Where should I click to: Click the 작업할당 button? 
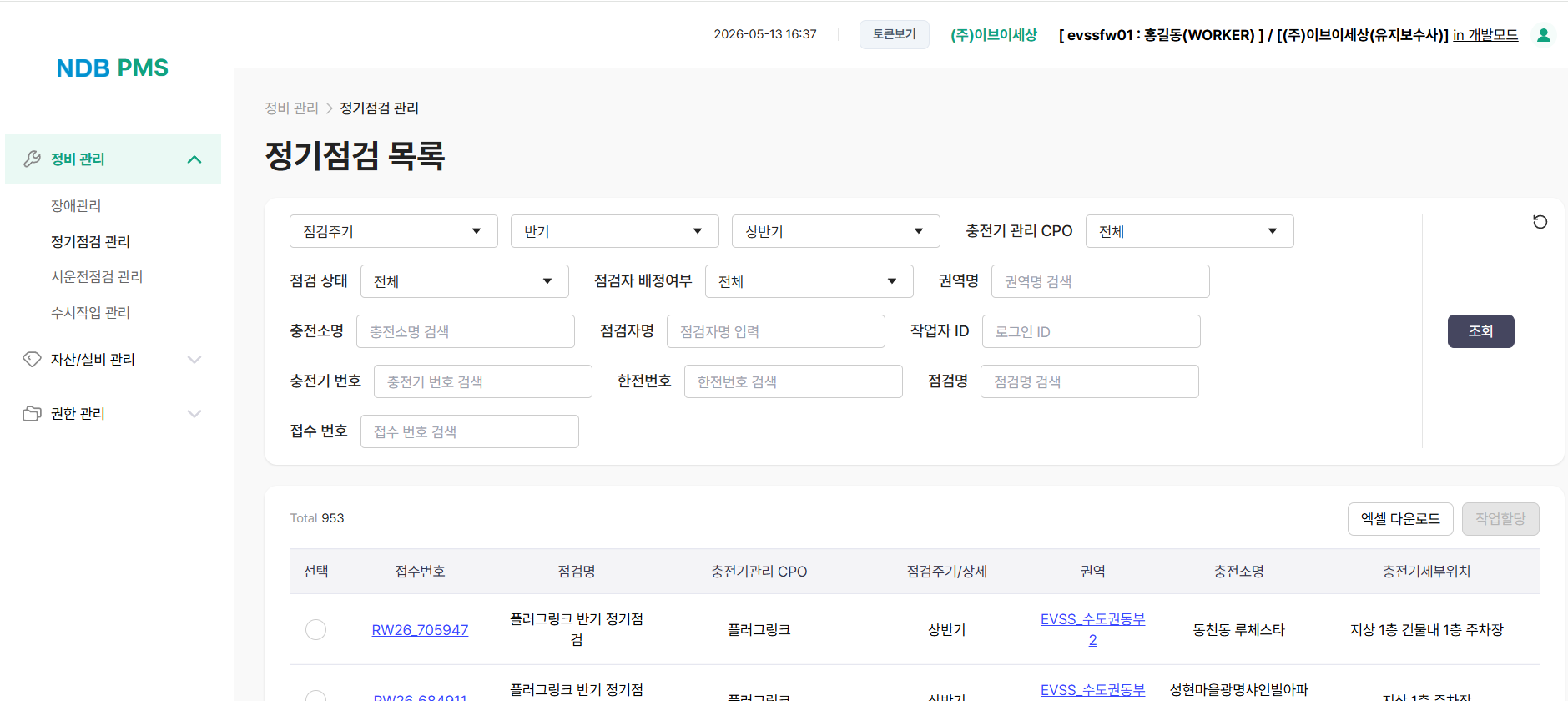(1500, 519)
